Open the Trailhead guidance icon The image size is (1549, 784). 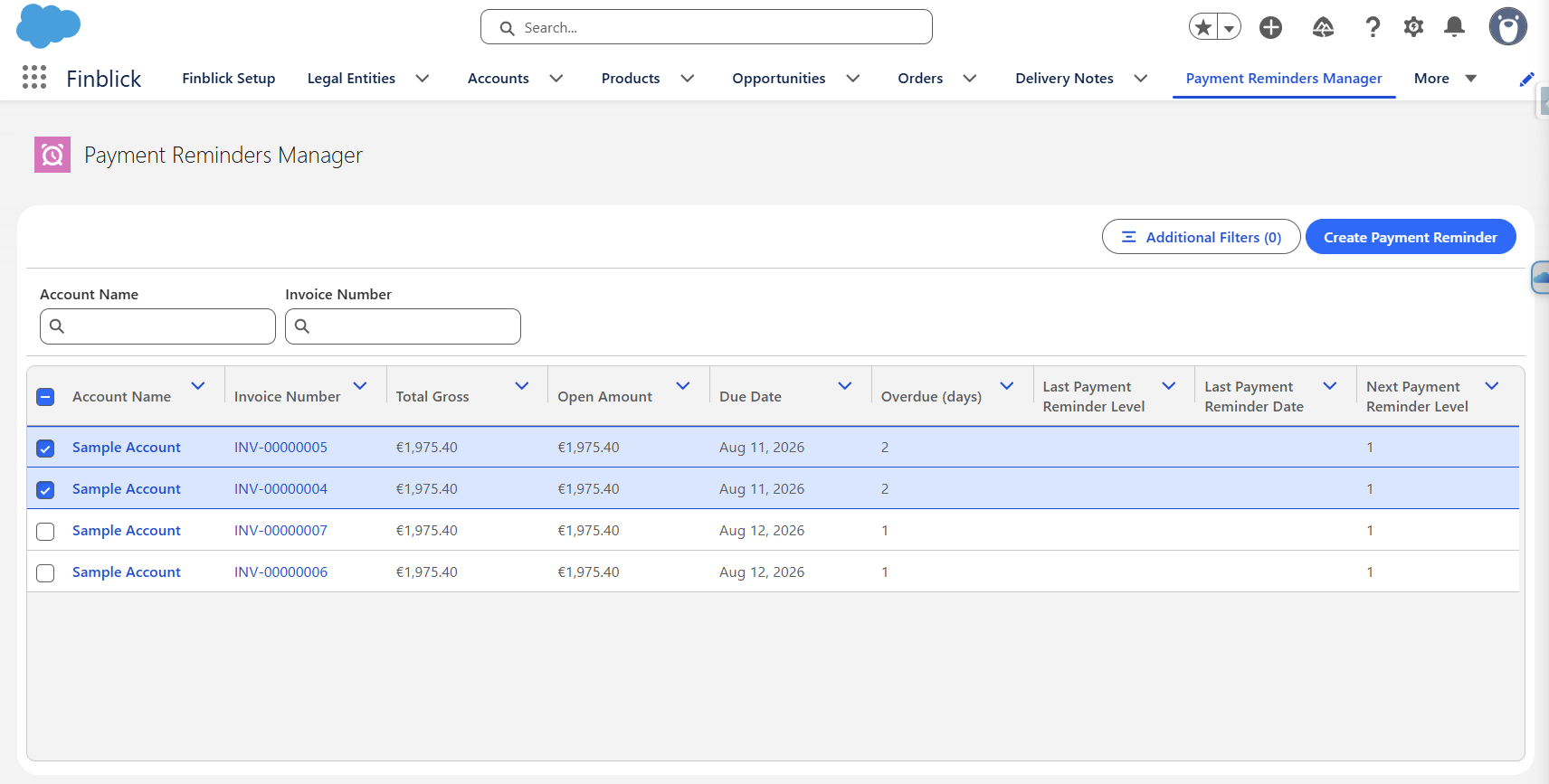point(1323,27)
